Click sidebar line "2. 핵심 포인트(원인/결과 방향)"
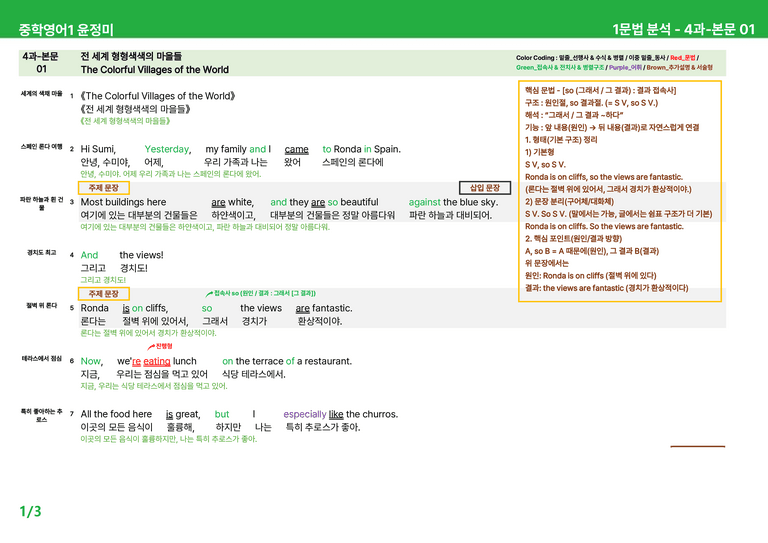 (x=574, y=238)
